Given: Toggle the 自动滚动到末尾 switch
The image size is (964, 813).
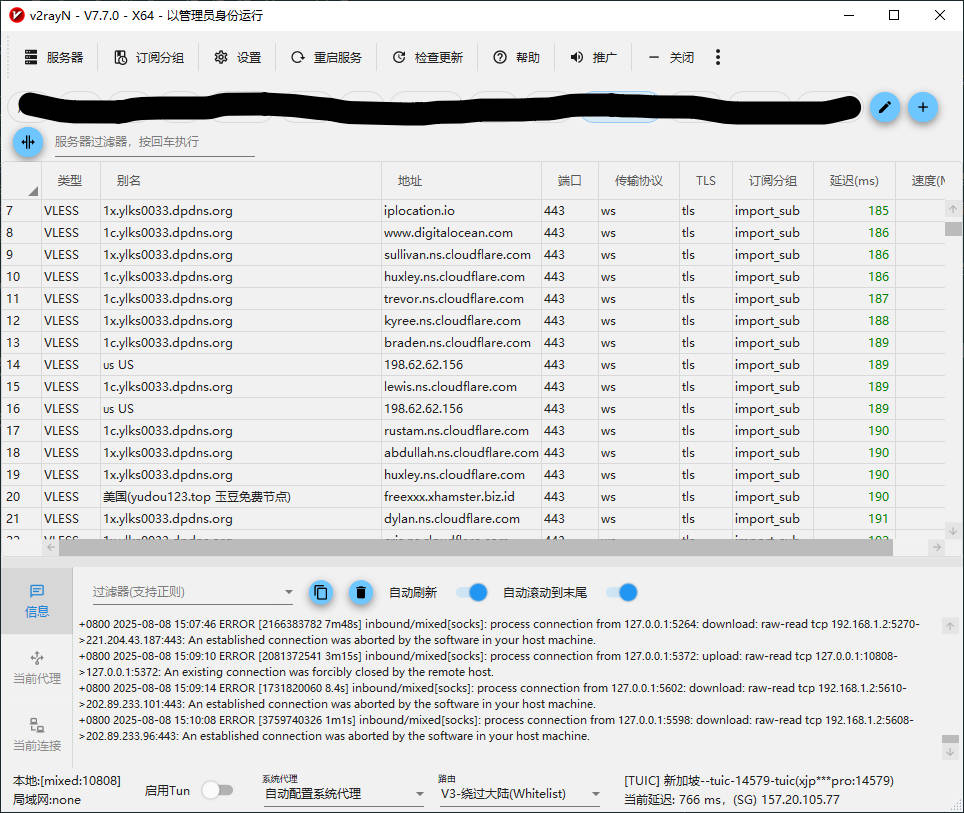Looking at the screenshot, I should point(622,592).
